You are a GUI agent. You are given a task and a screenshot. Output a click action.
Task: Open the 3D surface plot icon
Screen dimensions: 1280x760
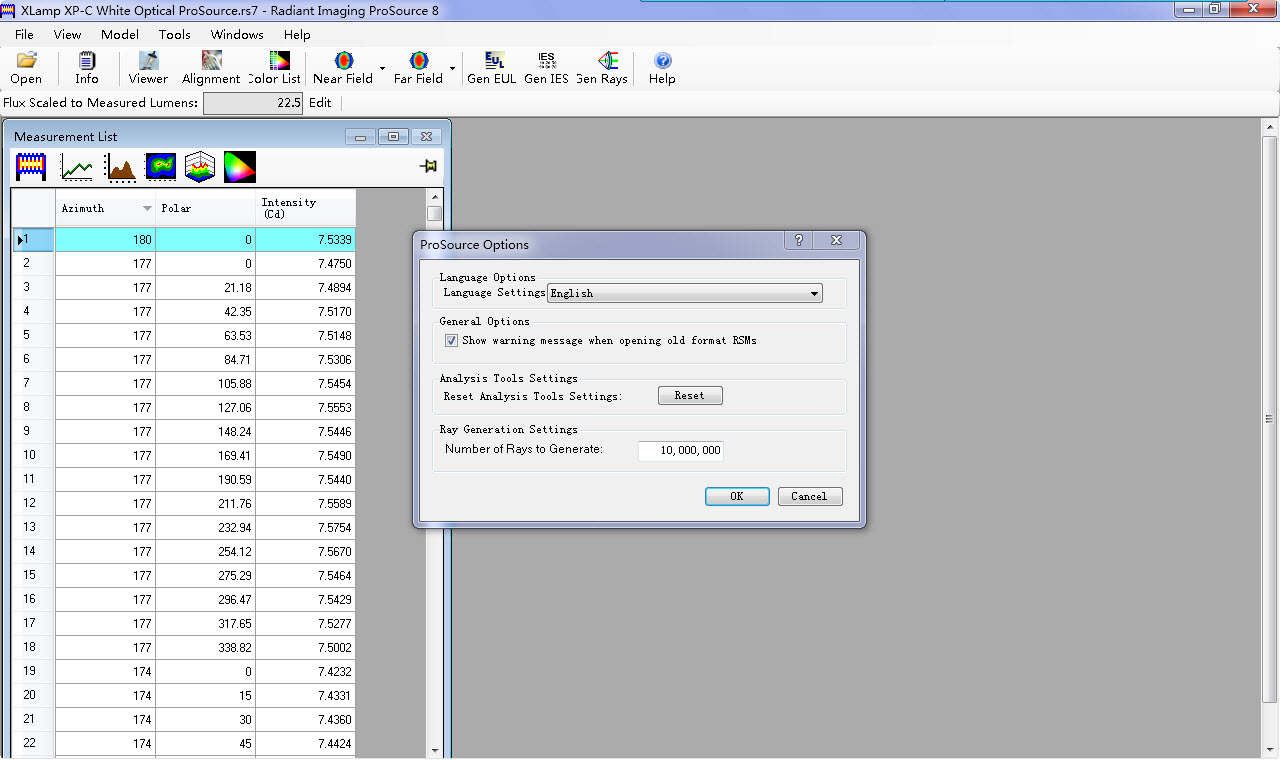[200, 167]
